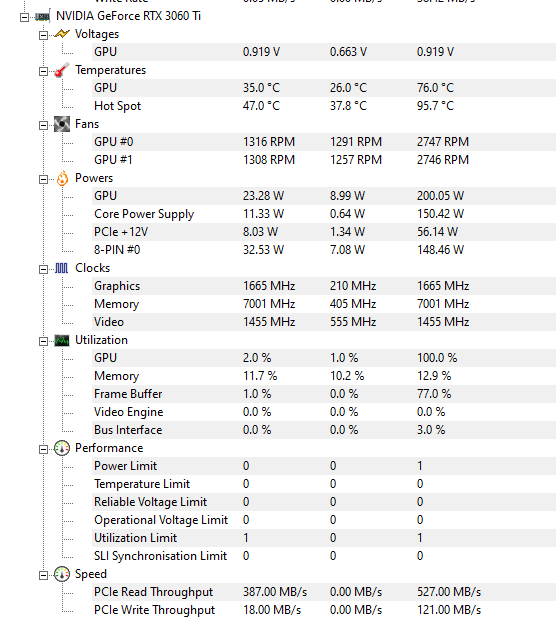Click the Powers flame icon
The height and width of the screenshot is (628, 556).
[x=62, y=178]
